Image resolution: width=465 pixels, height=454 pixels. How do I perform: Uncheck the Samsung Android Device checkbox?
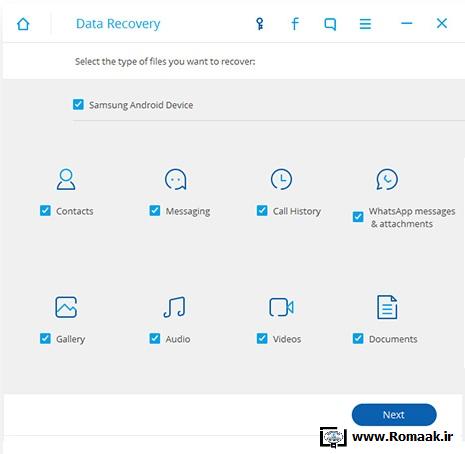point(78,104)
